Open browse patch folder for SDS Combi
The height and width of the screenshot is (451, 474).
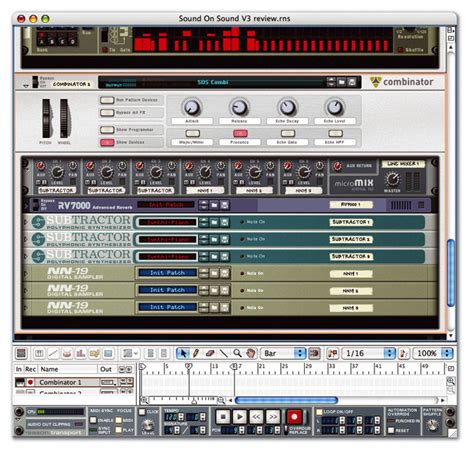tap(342, 82)
